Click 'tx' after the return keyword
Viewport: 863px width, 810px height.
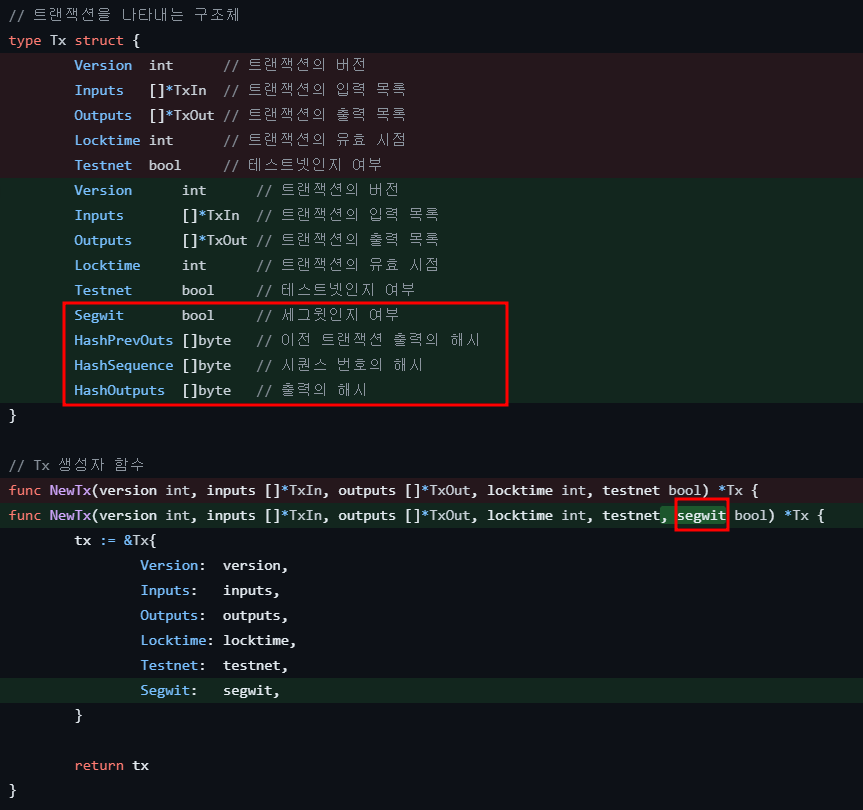[x=140, y=766]
